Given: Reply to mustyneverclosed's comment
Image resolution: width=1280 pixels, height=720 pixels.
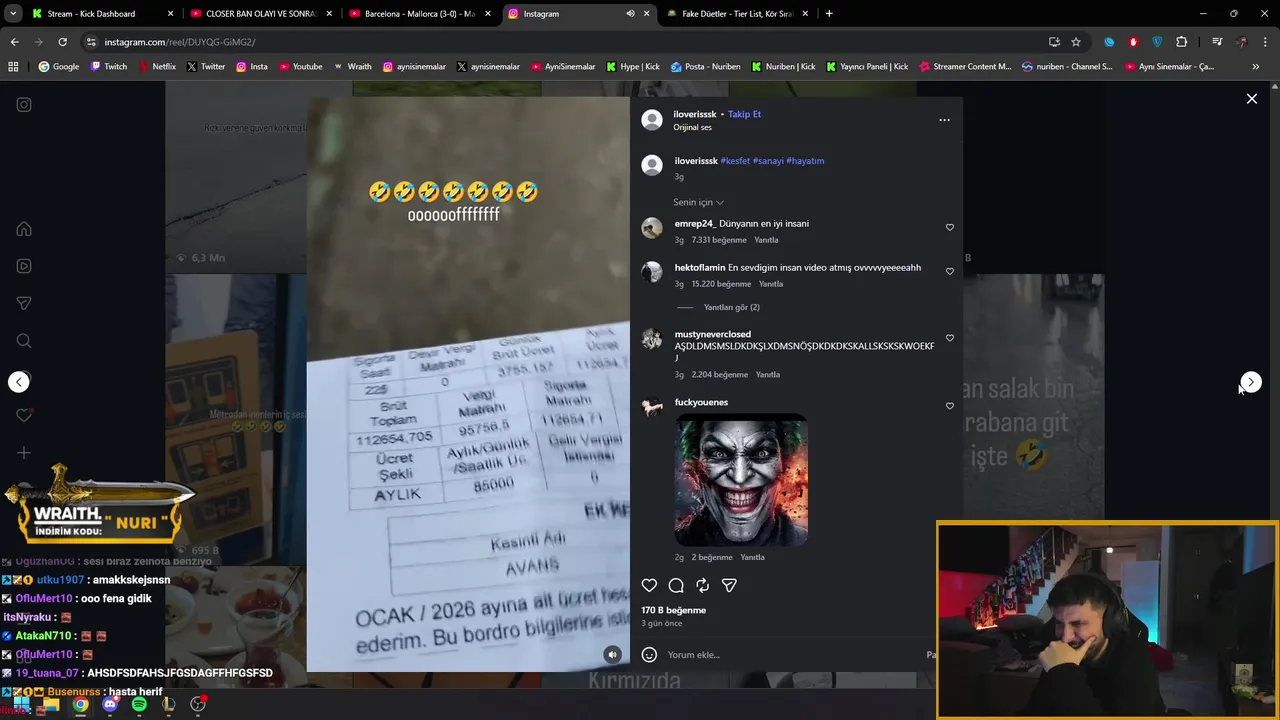Looking at the screenshot, I should [768, 375].
